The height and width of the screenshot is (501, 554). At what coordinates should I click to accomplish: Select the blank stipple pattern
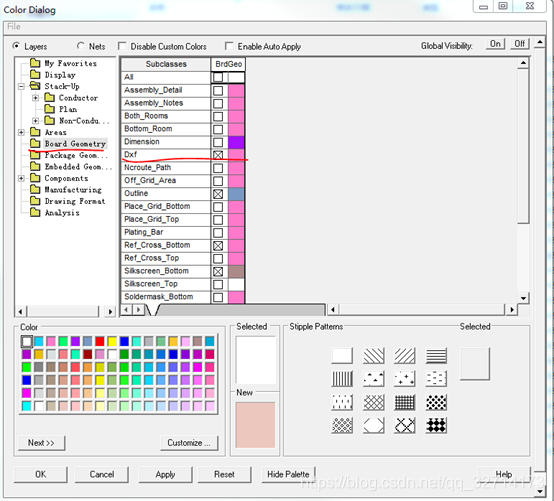pyautogui.click(x=342, y=356)
